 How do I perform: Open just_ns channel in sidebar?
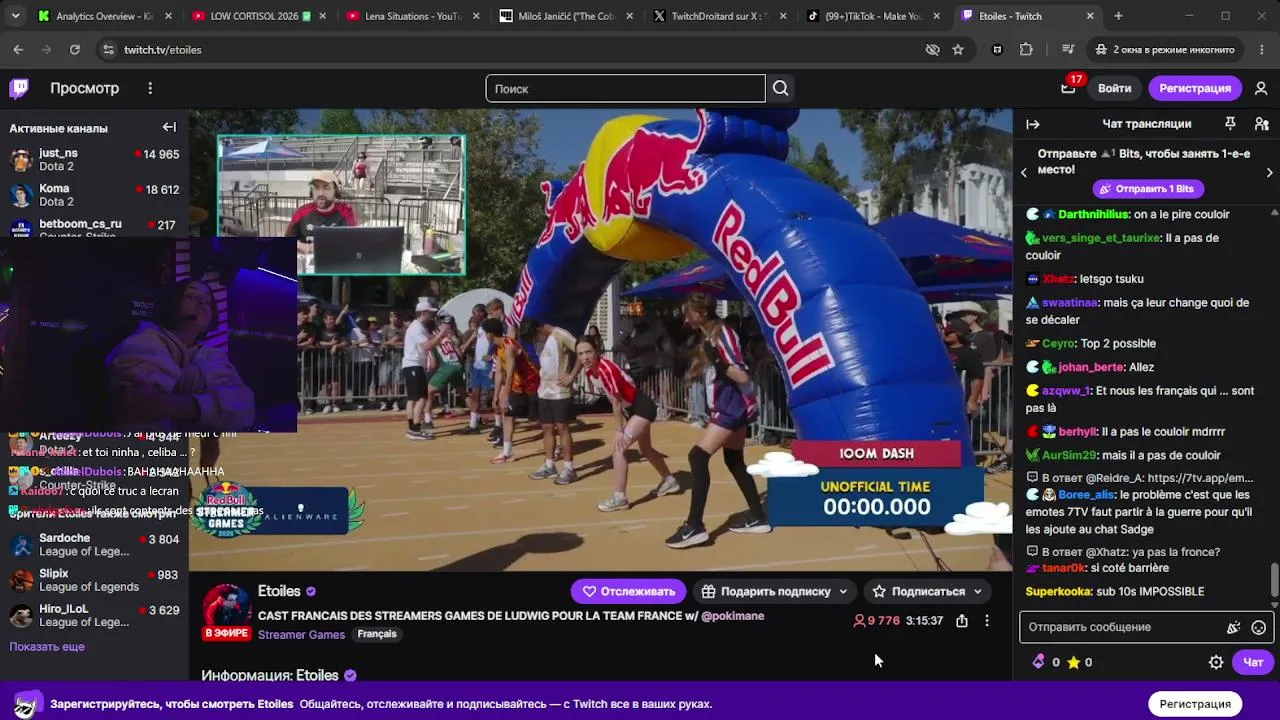94,160
